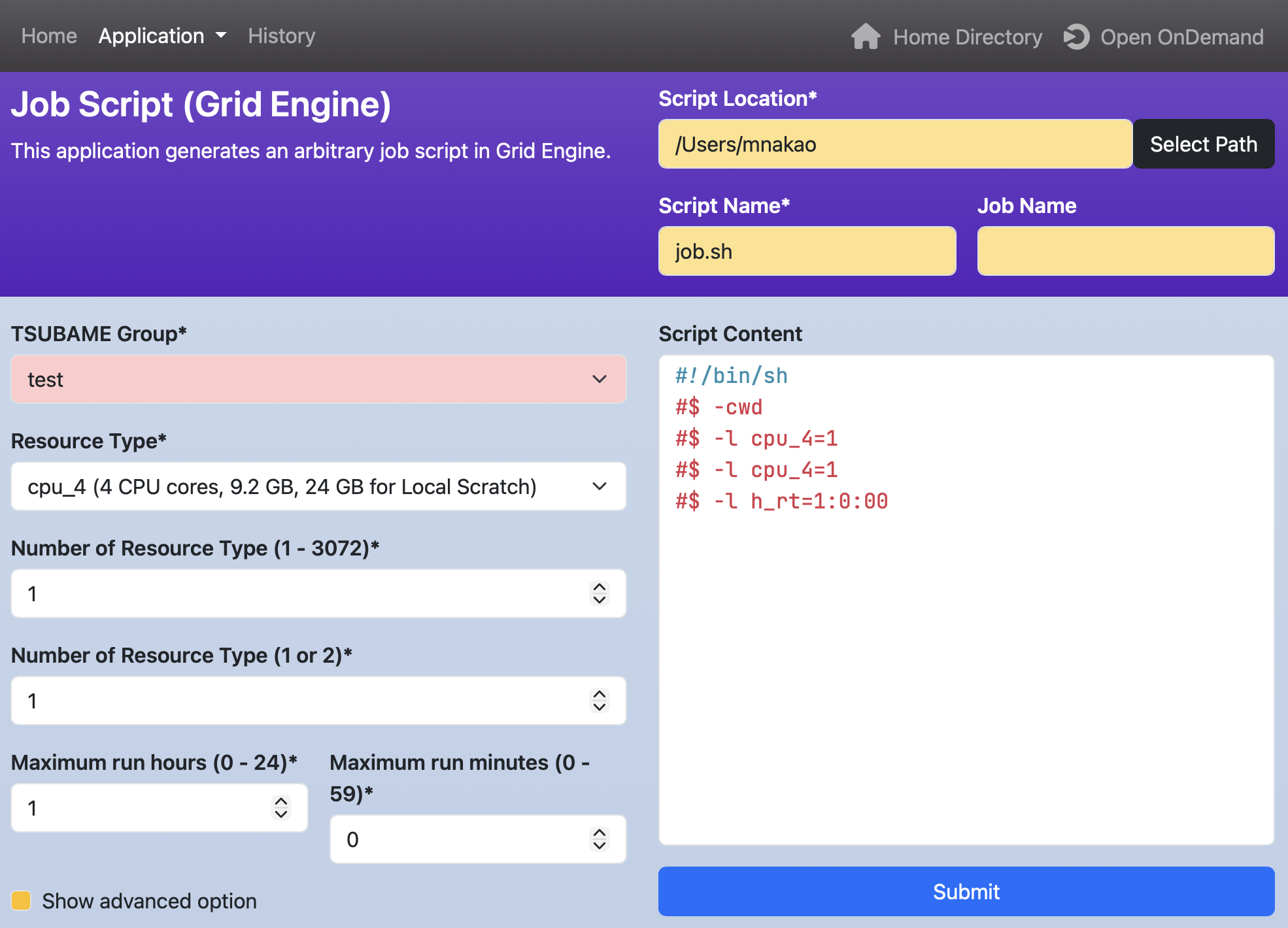Focus the Script Name field containing job.sh
The height and width of the screenshot is (928, 1288).
click(807, 251)
